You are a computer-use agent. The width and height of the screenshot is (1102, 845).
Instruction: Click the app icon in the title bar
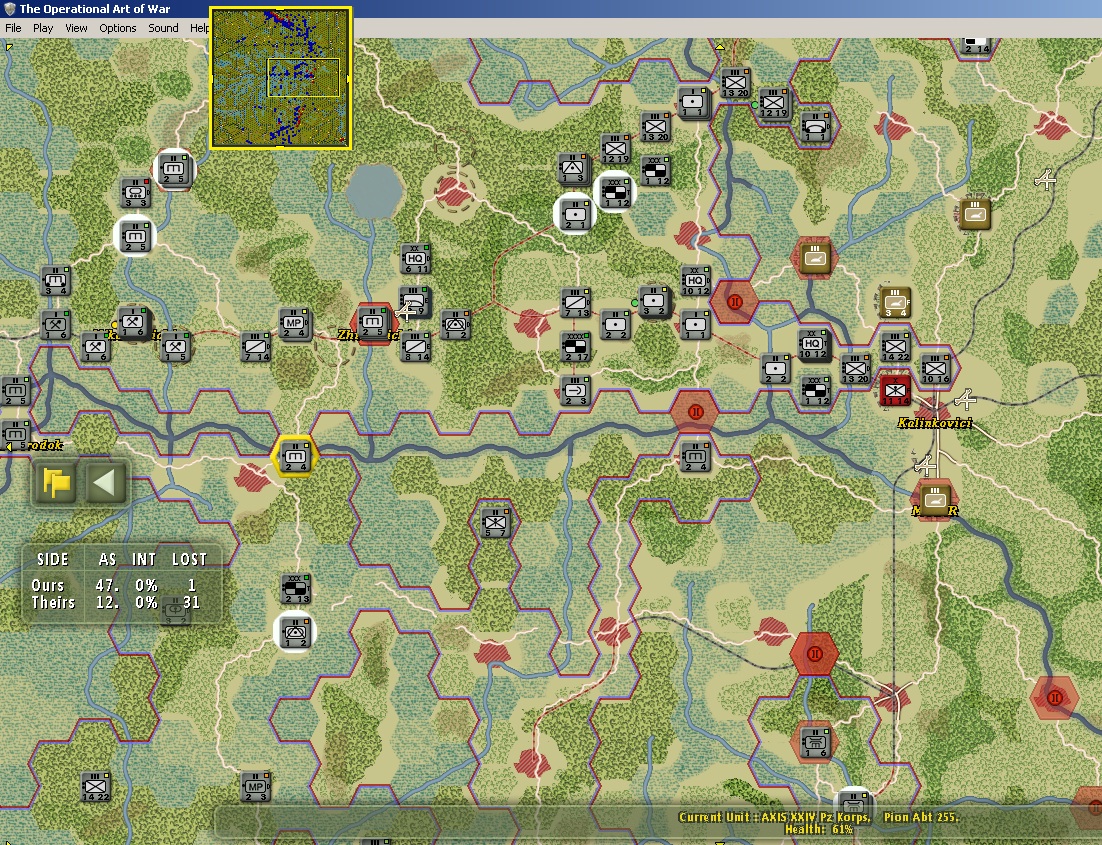click(x=10, y=9)
